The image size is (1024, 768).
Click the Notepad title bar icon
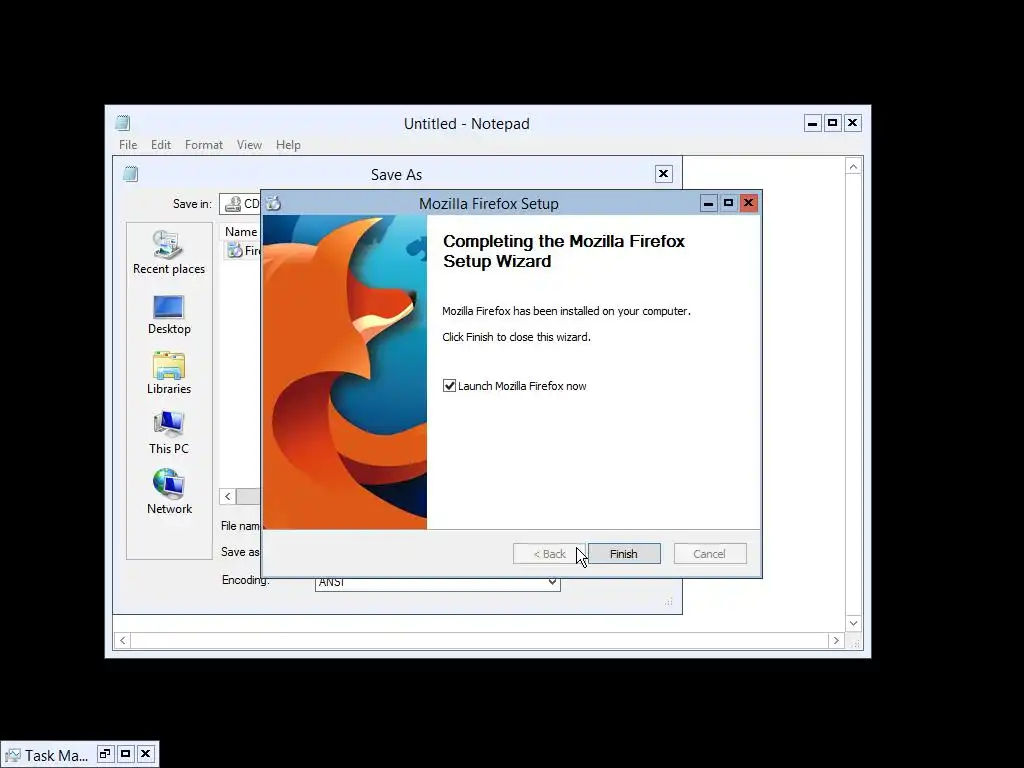(123, 123)
